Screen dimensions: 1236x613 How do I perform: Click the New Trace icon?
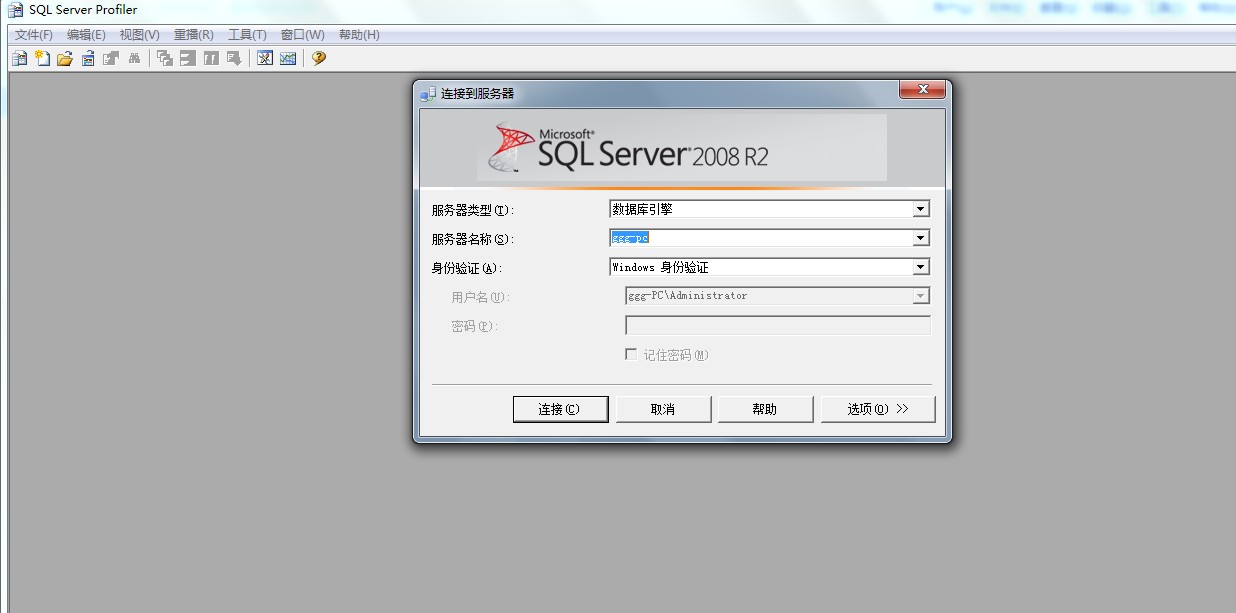pos(19,57)
